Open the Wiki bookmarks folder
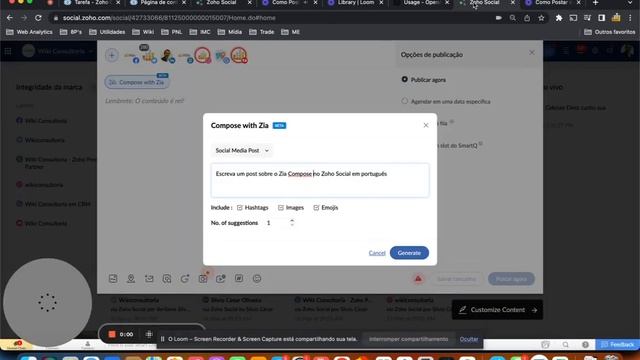Image resolution: width=640 pixels, height=360 pixels. point(143,32)
